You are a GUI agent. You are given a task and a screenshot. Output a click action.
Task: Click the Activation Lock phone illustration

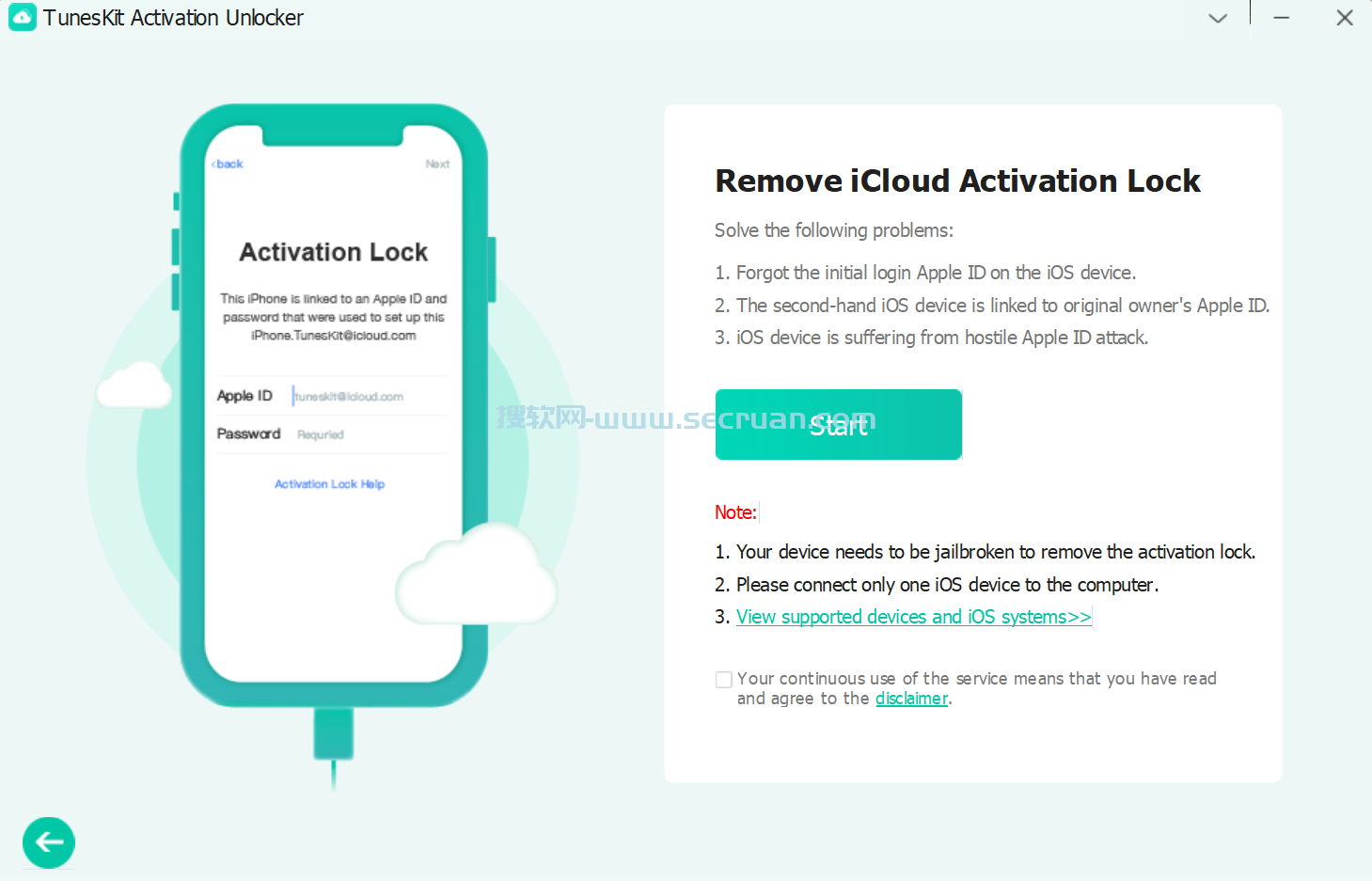tap(334, 406)
